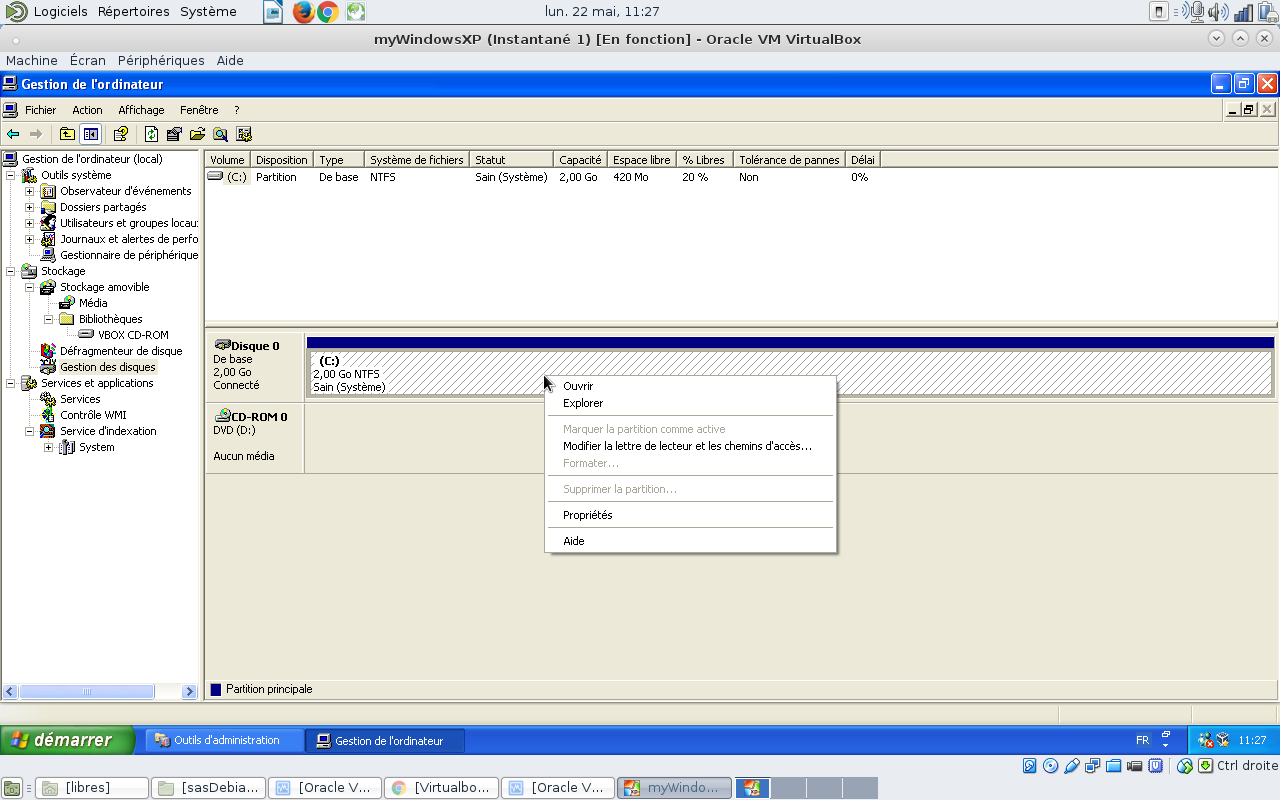Click VirtualBox optical disc status icon
The image size is (1280, 800).
coord(1051,766)
